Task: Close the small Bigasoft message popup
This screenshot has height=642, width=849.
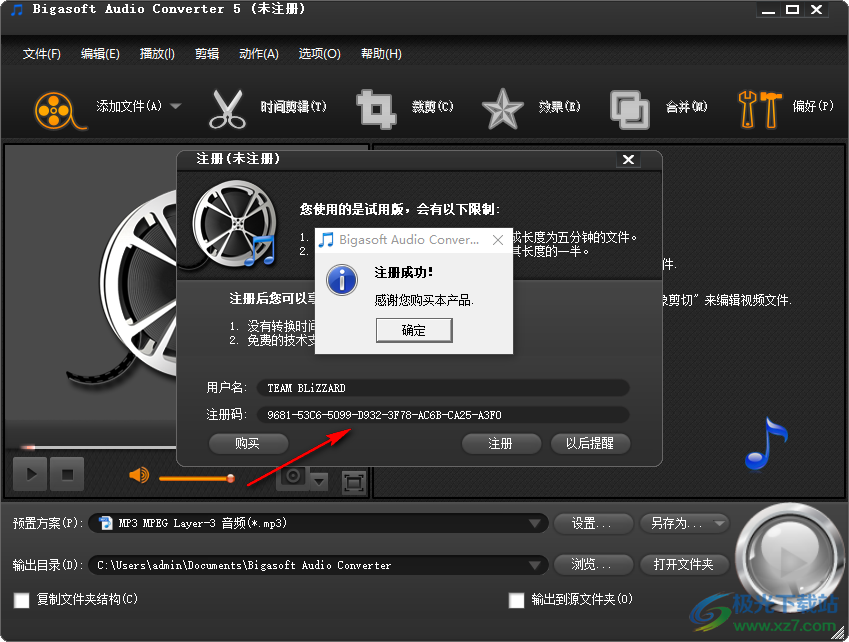Action: click(498, 240)
